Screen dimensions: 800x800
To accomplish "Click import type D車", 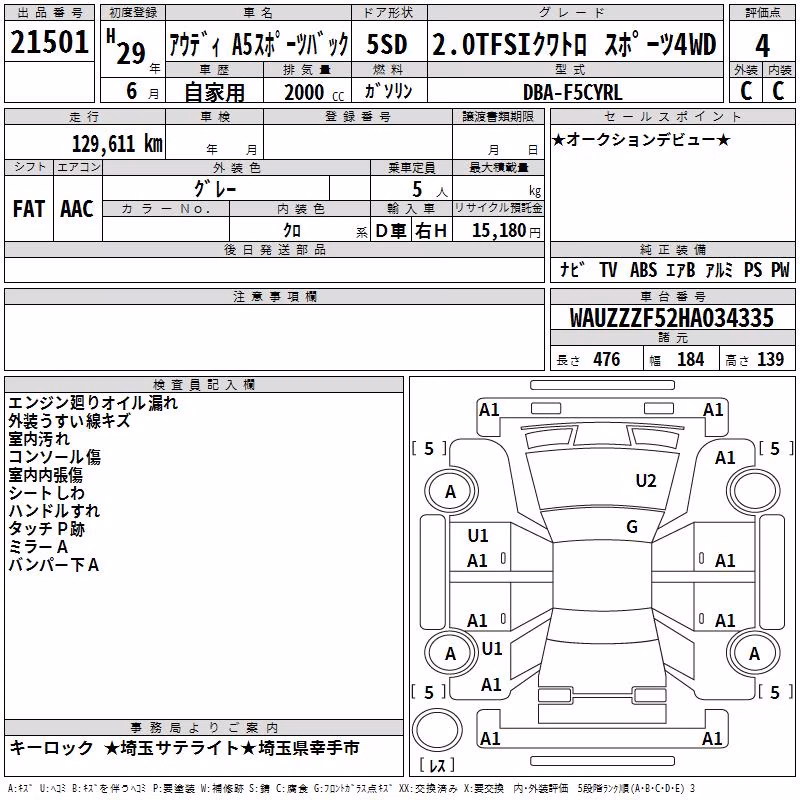I will tap(391, 231).
